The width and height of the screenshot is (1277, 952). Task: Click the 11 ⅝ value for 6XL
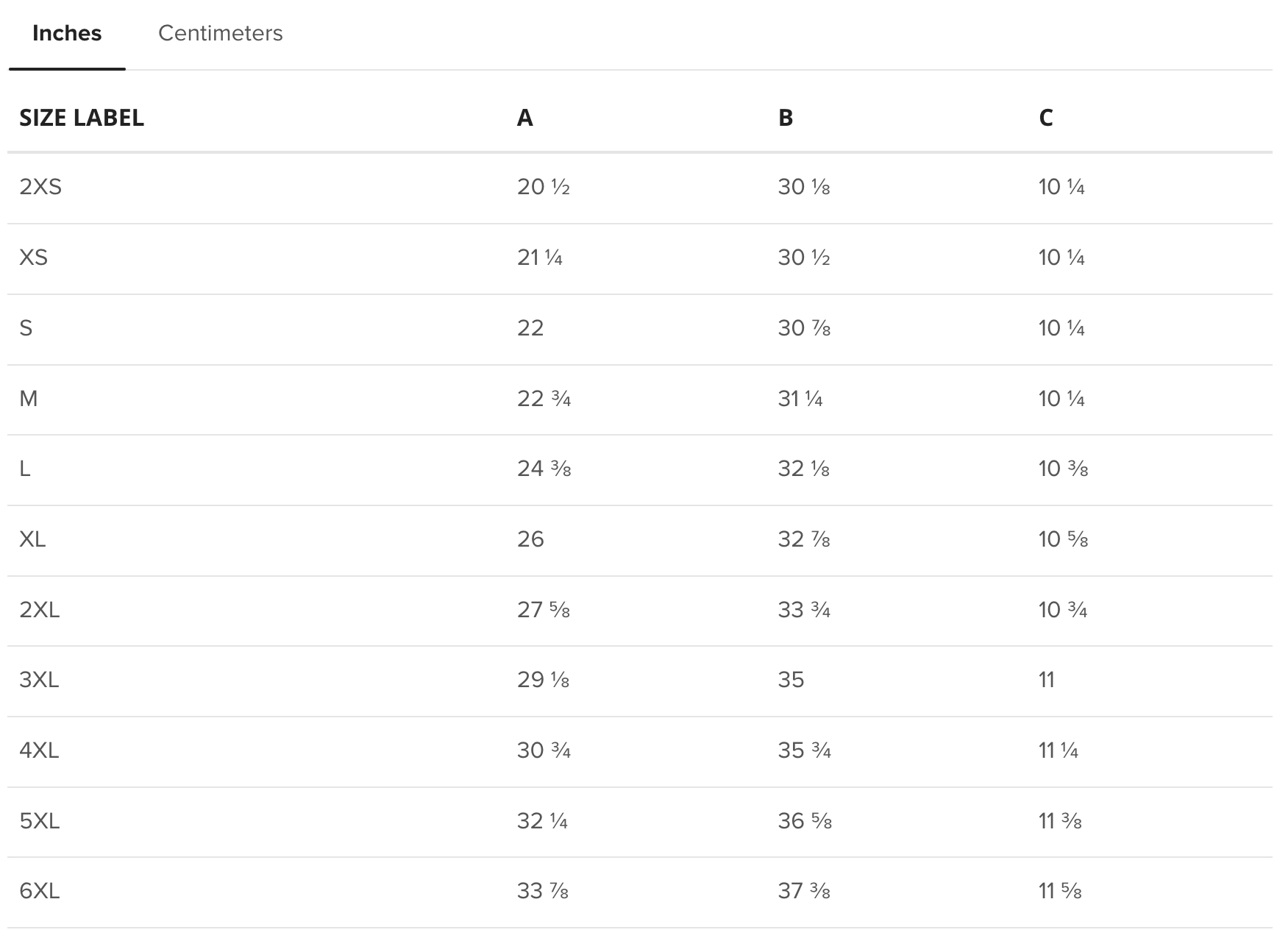pyautogui.click(x=1060, y=891)
